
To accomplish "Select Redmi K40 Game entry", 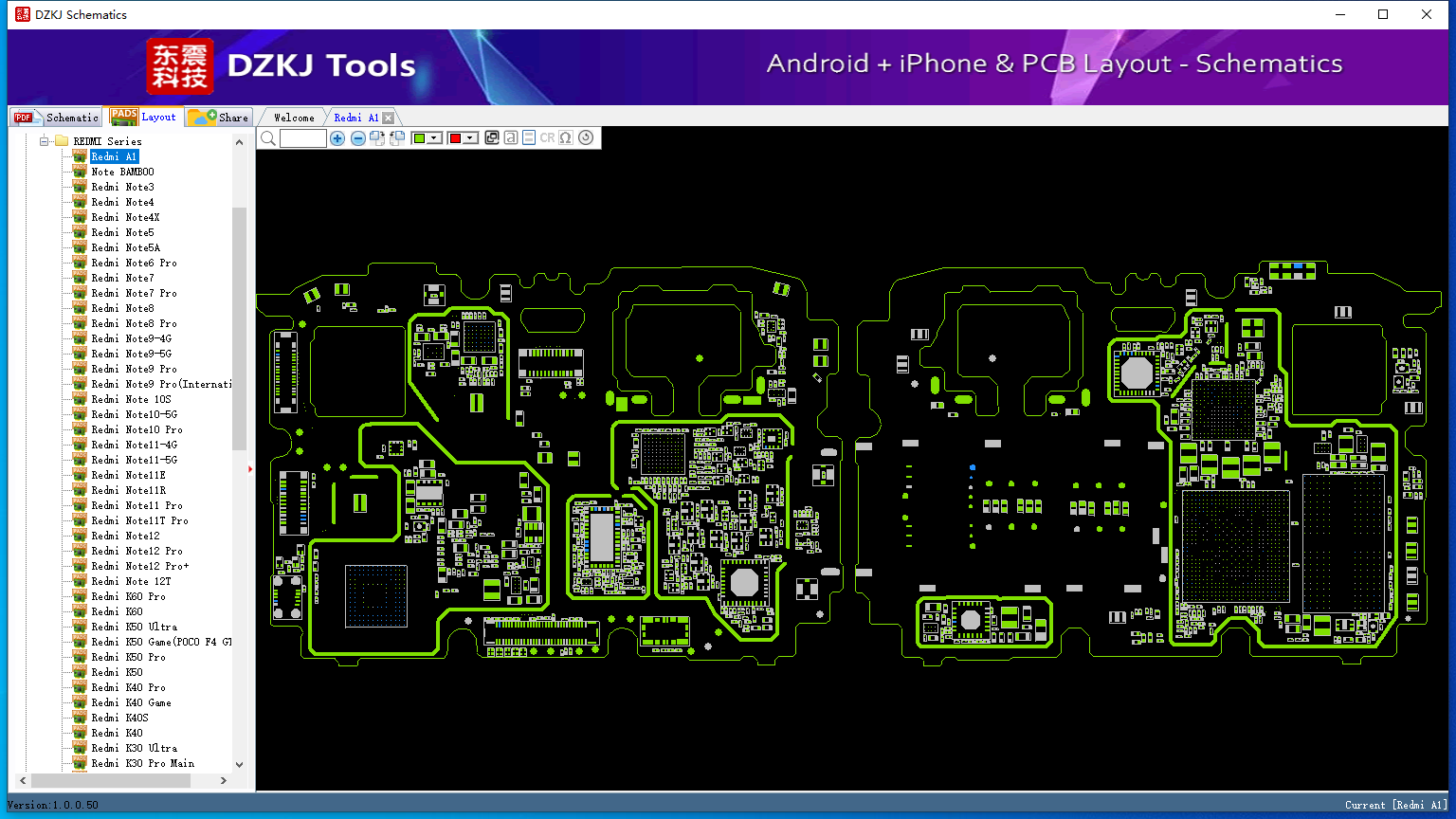I will coord(131,702).
